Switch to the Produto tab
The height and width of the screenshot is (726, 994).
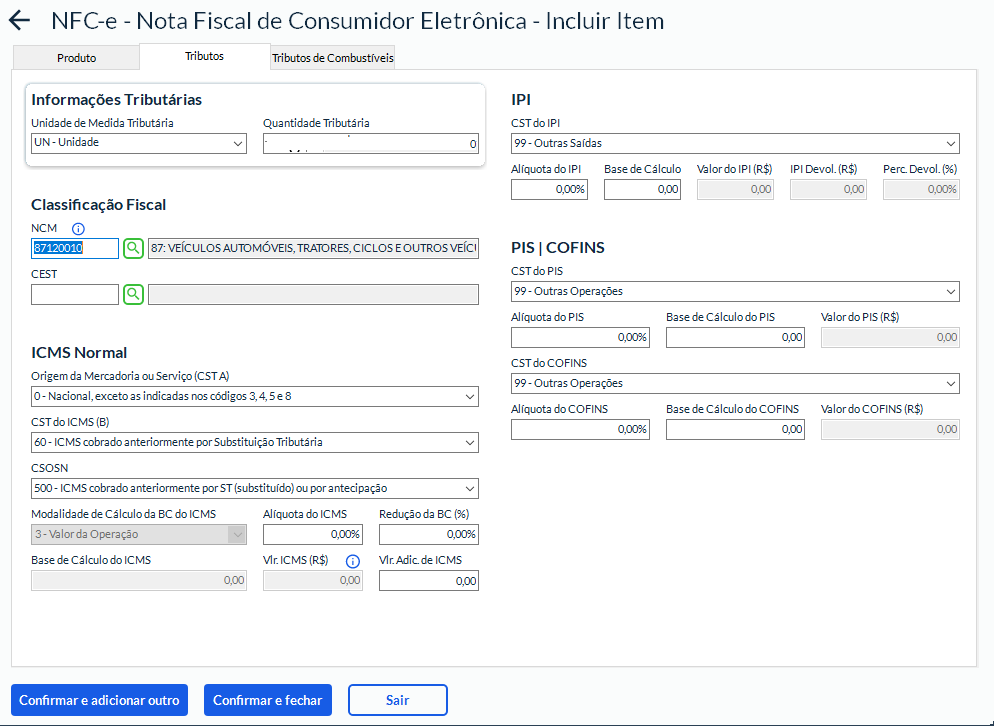(76, 58)
